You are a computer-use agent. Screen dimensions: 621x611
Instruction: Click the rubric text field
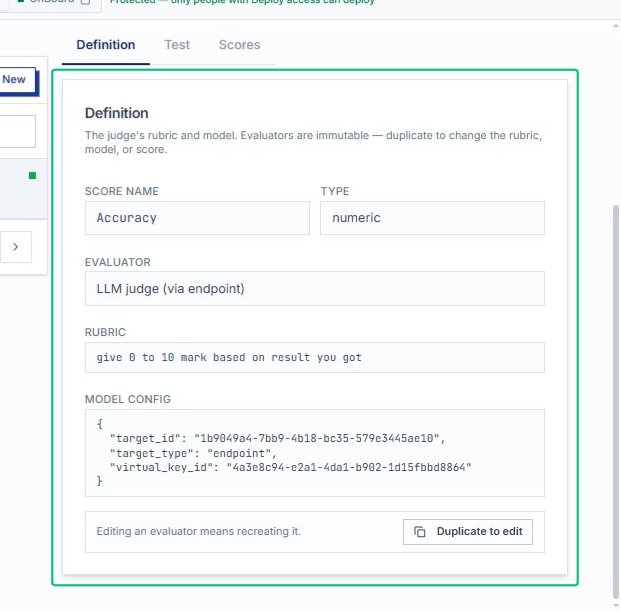click(x=315, y=358)
